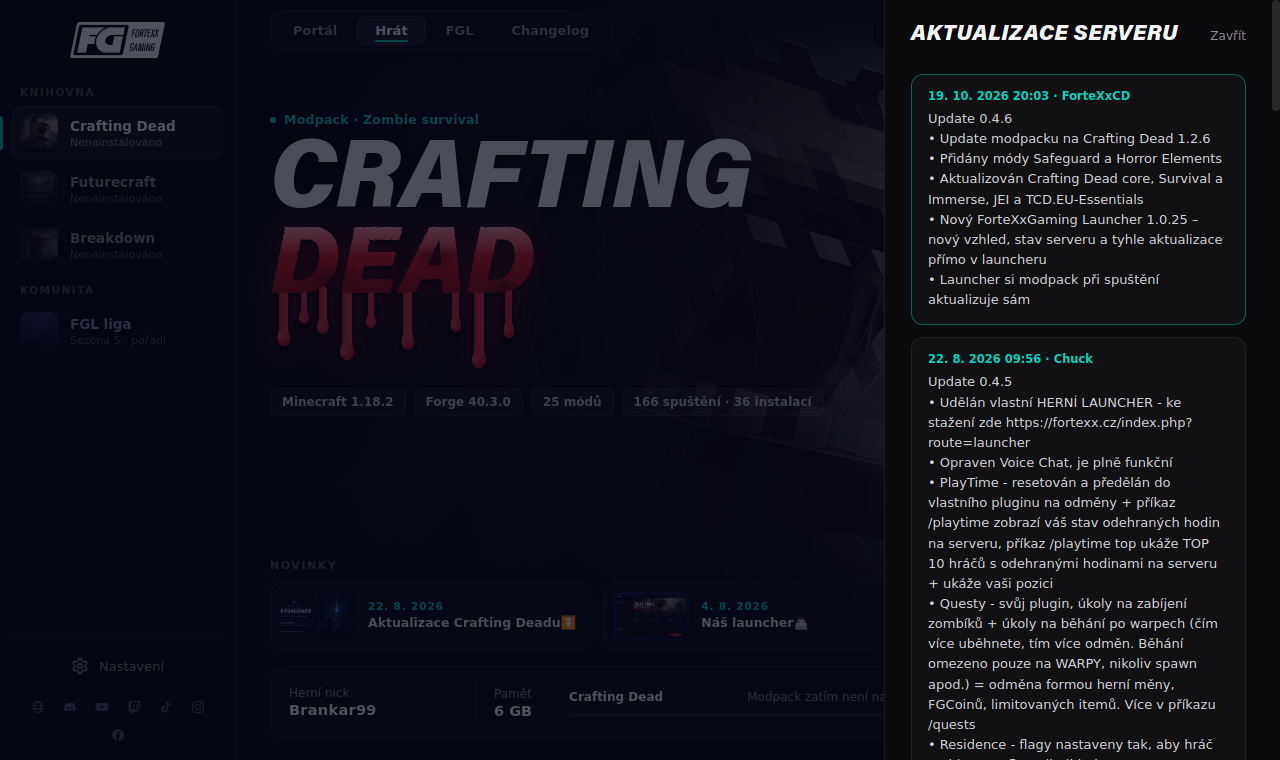Click the Update 0.4.6 heading

coord(970,119)
